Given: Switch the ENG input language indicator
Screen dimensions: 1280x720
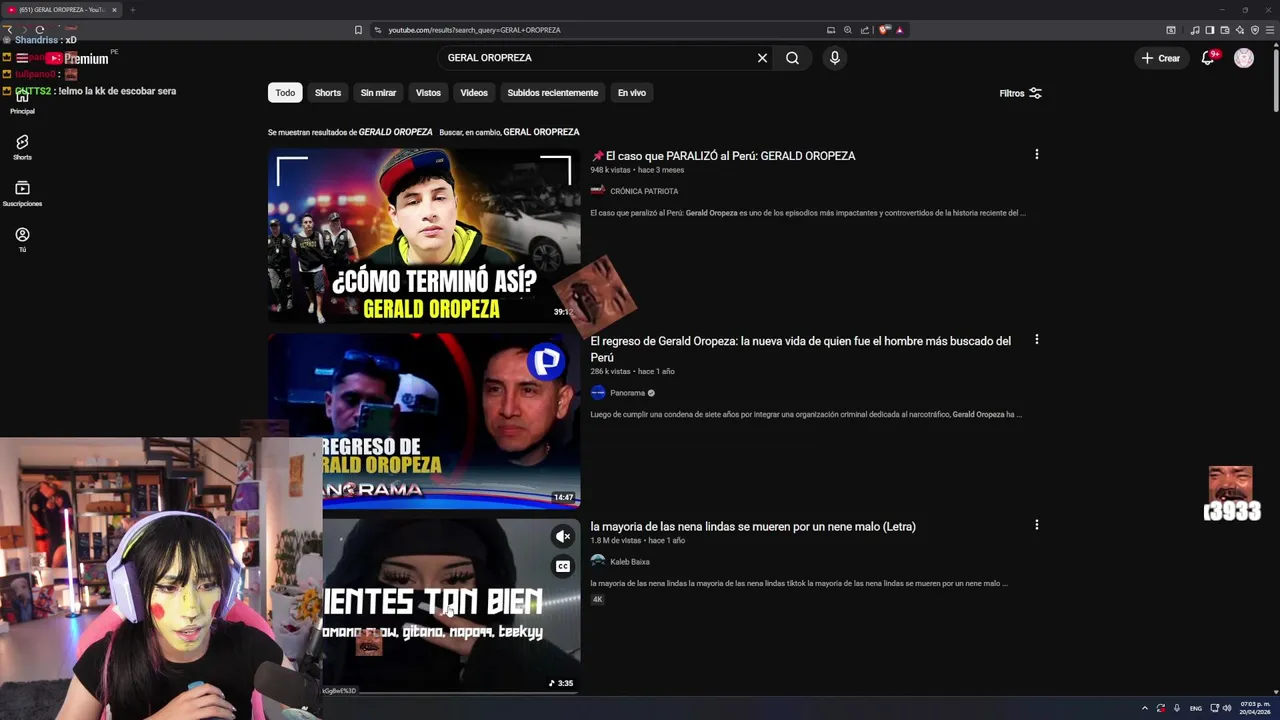Looking at the screenshot, I should click(1195, 708).
